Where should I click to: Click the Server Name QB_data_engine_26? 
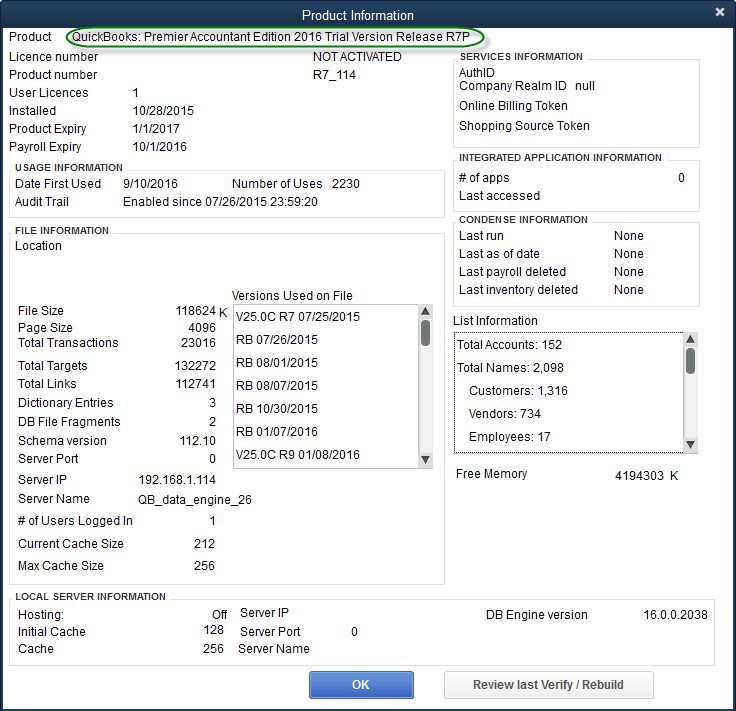[x=195, y=500]
